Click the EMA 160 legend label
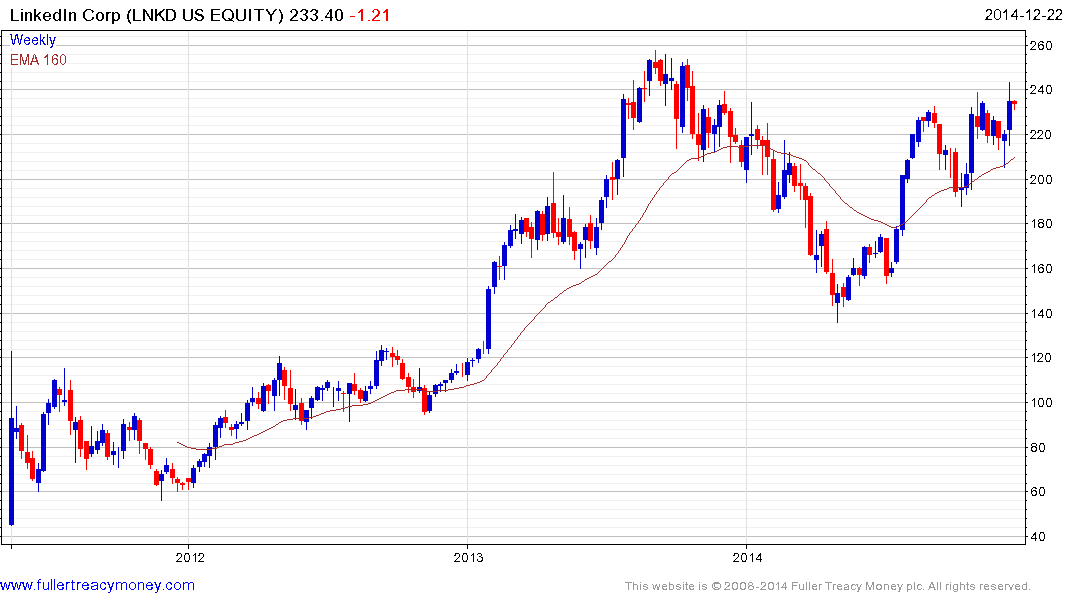This screenshot has height=600, width=1075. point(38,60)
